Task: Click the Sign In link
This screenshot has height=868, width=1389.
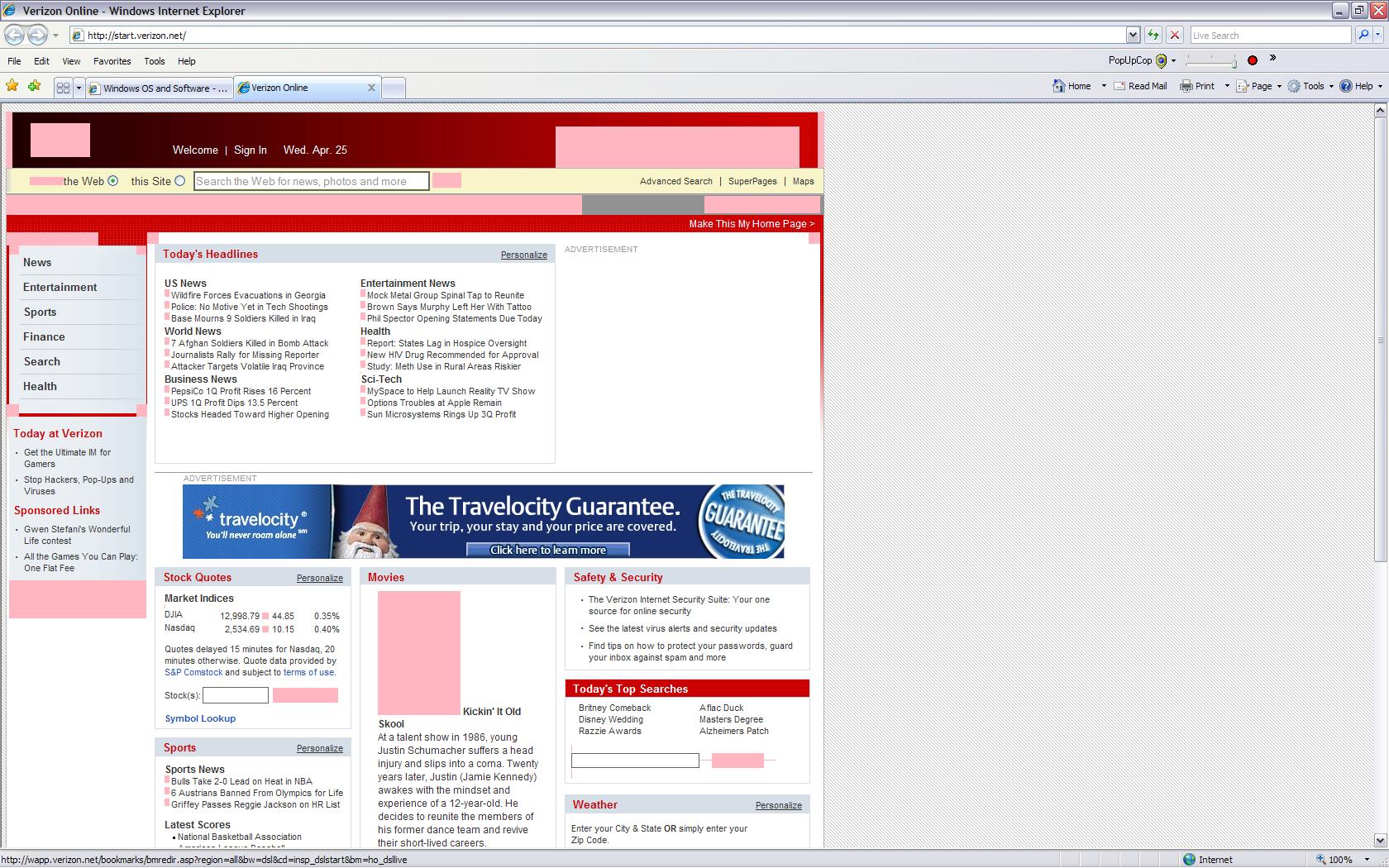Action: (251, 150)
